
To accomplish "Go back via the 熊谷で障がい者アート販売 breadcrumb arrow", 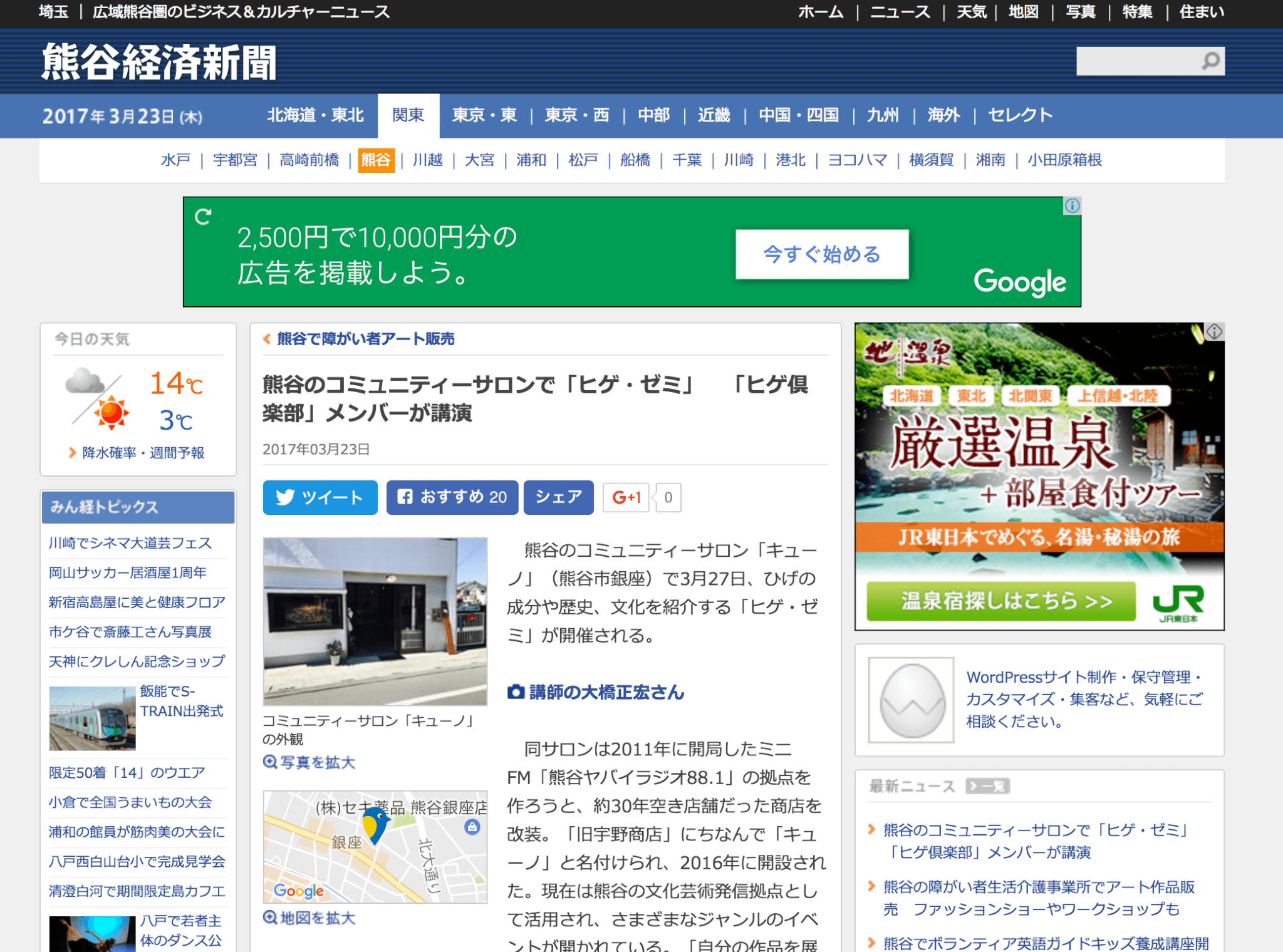I will (x=266, y=338).
